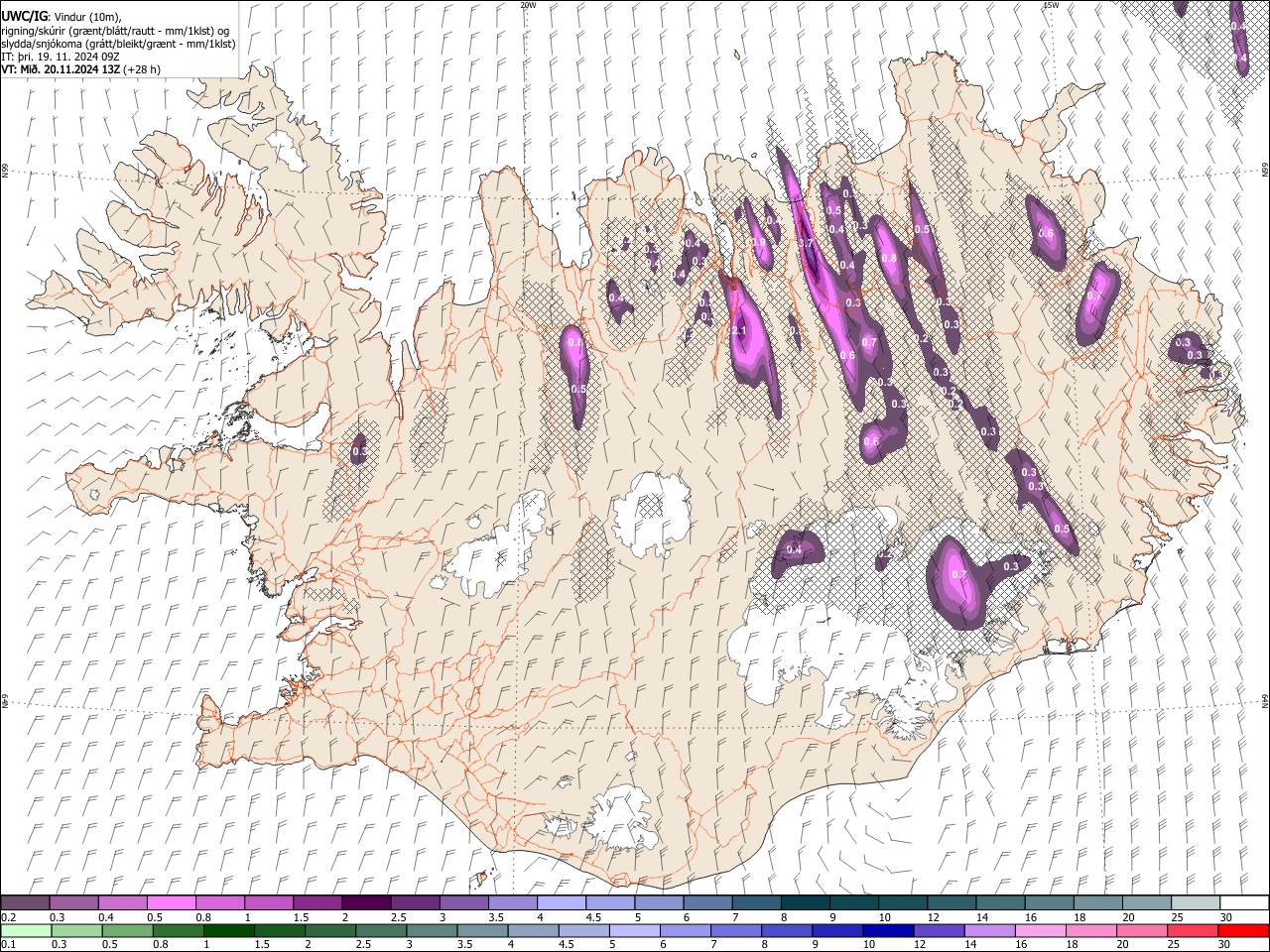Screen dimensions: 1270x952
Task: Click the dark blue swatch between 10 and 12 in lower legend row
Action: click(x=886, y=930)
